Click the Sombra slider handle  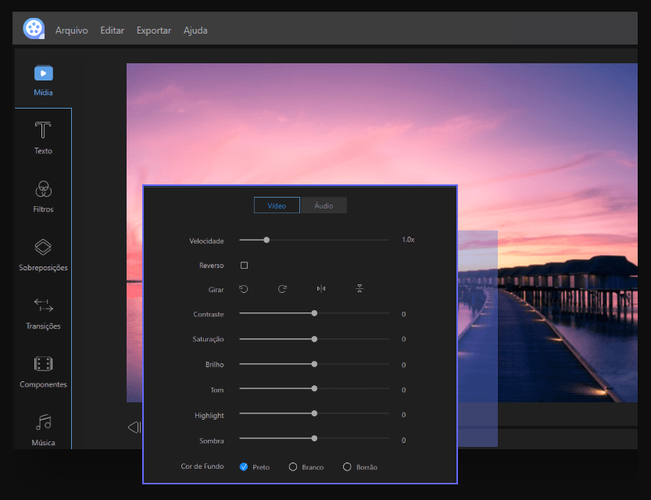tap(314, 438)
